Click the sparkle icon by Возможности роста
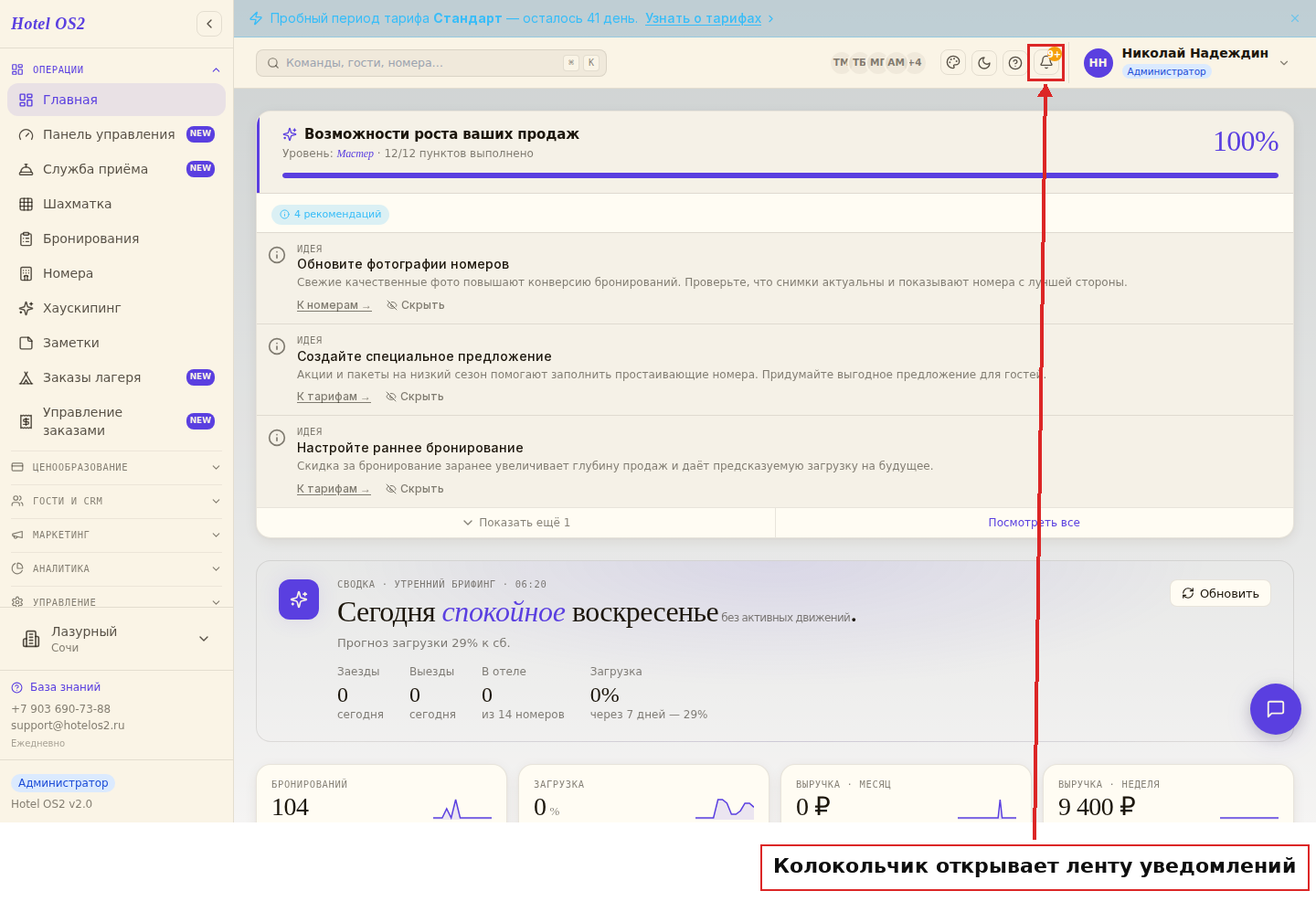The image size is (1316, 912). click(x=290, y=134)
